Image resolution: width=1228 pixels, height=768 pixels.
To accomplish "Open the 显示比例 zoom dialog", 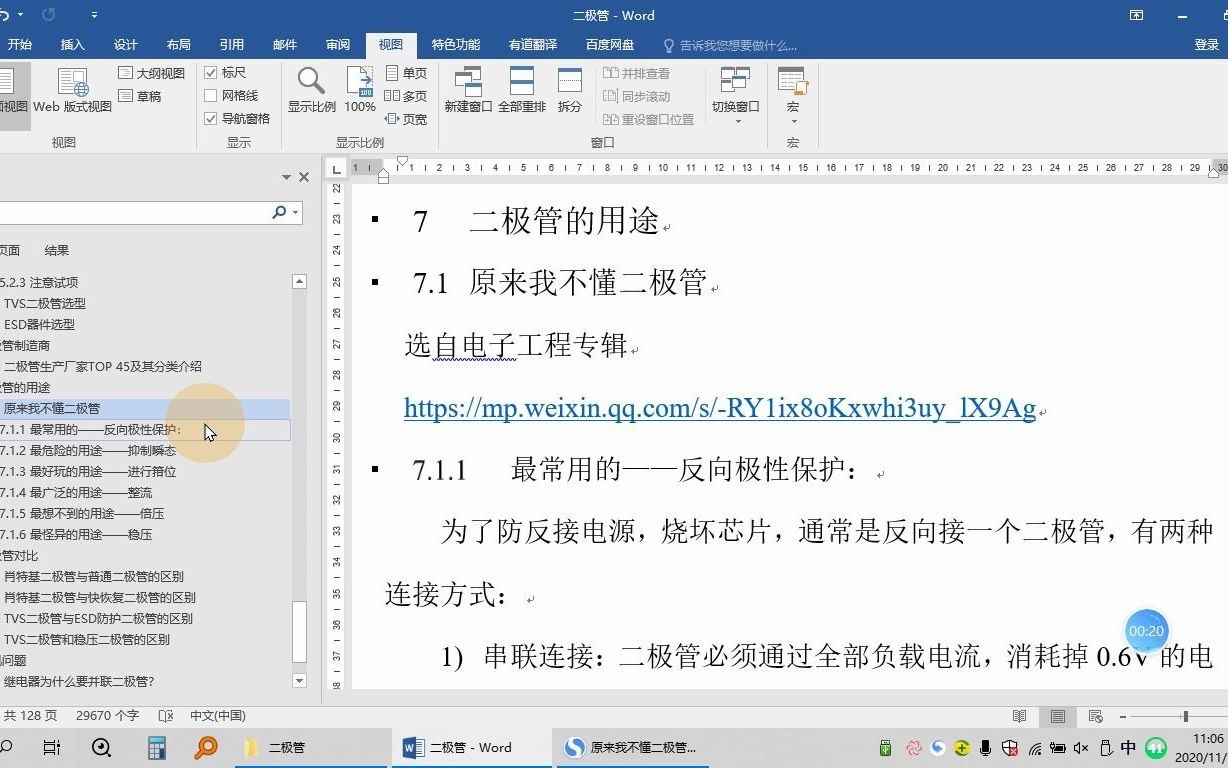I will click(310, 89).
